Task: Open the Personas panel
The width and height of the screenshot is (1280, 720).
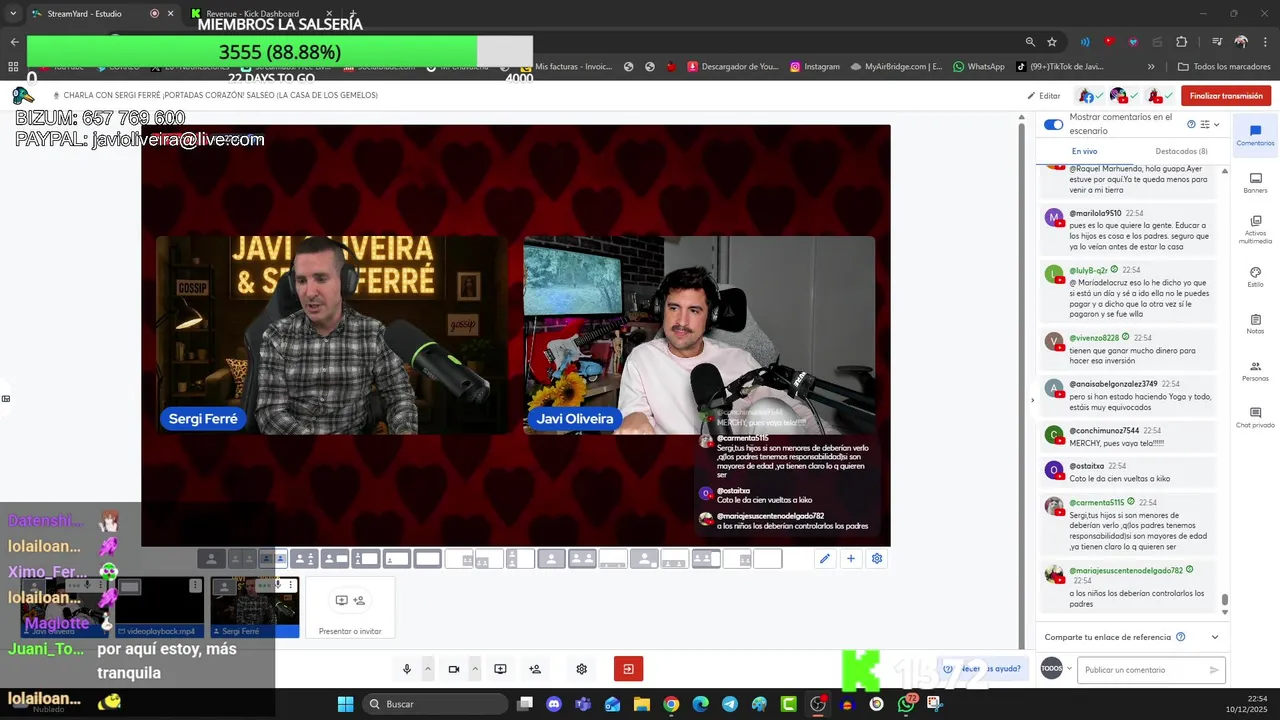Action: point(1255,371)
